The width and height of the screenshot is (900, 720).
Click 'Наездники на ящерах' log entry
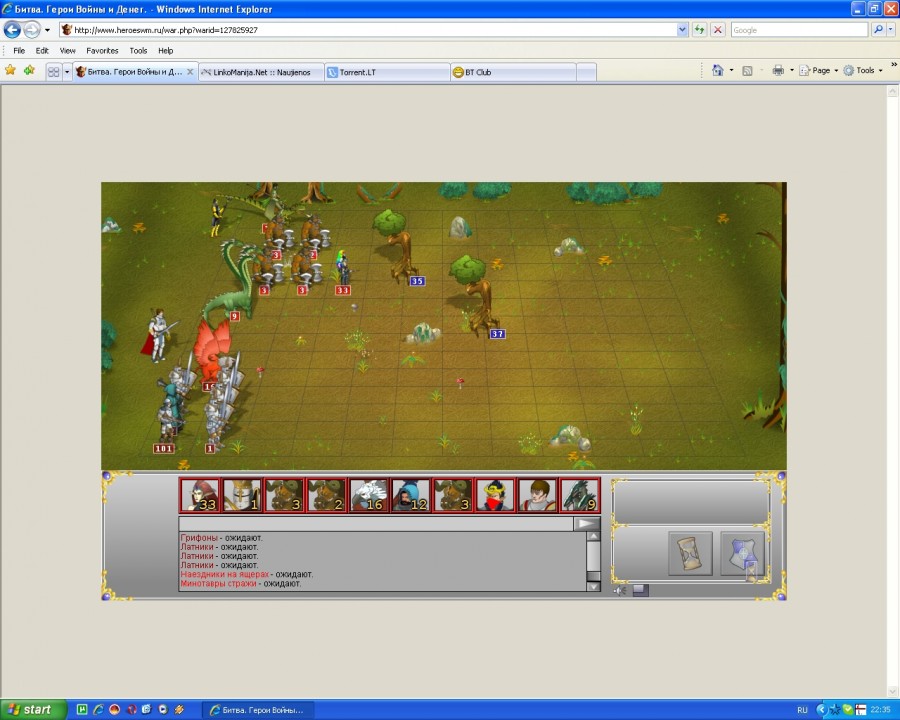(224, 574)
